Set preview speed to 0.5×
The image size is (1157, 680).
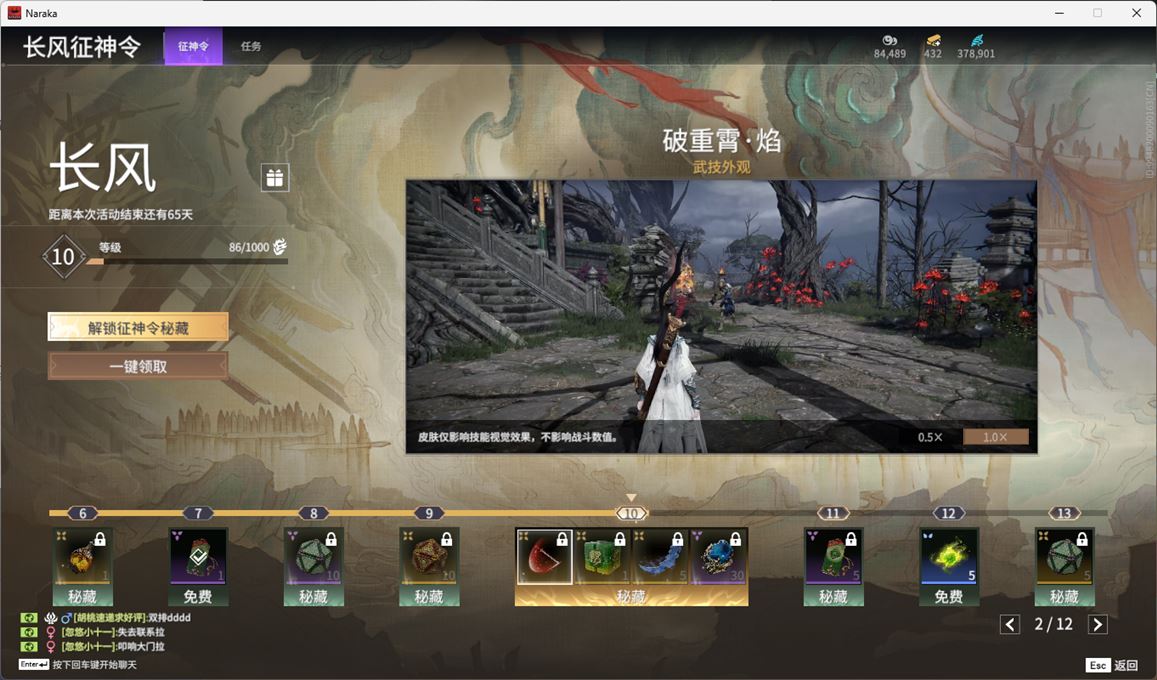pyautogui.click(x=930, y=437)
